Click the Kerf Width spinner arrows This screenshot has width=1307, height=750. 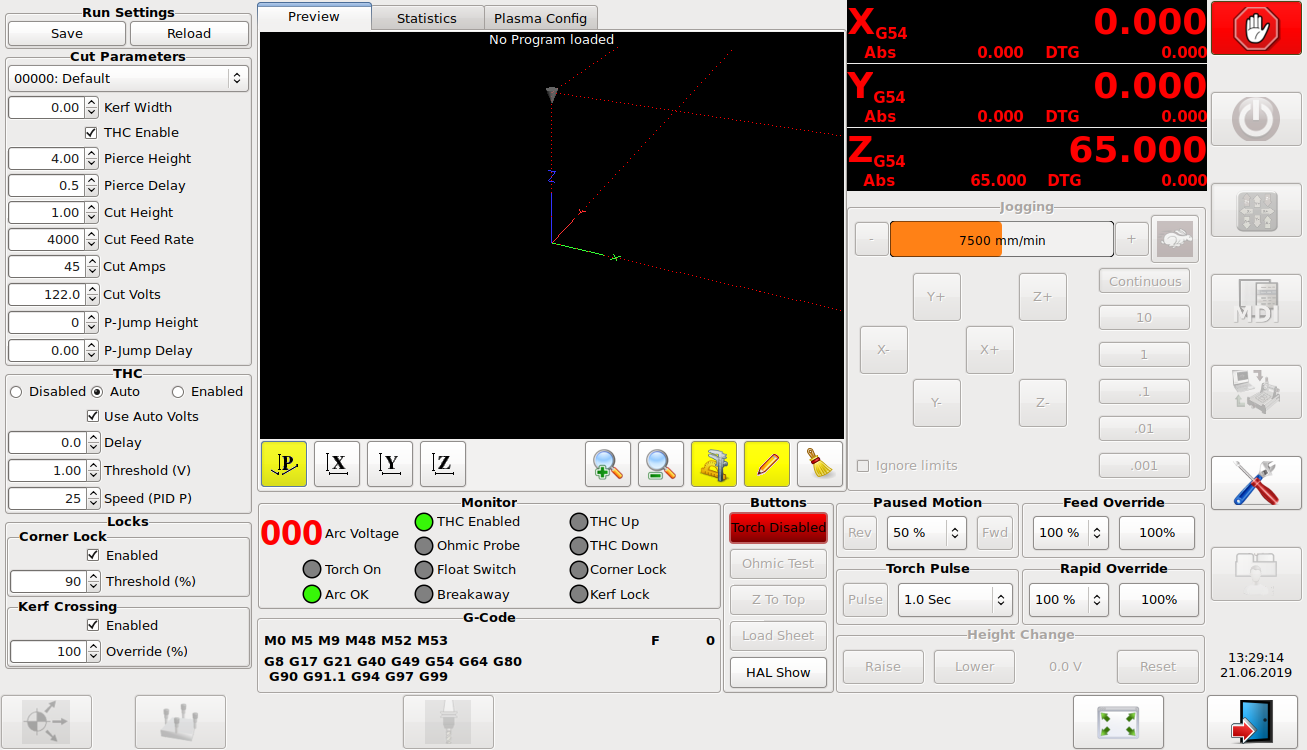[x=92, y=107]
